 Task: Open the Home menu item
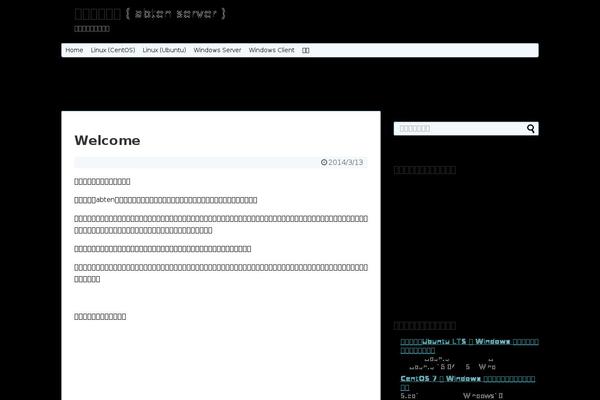coord(74,50)
